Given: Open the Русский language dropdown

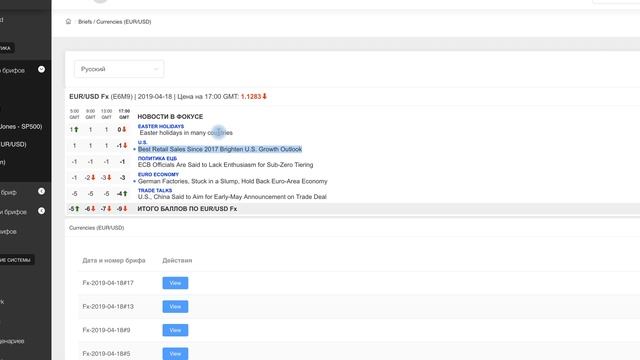Looking at the screenshot, I should [119, 69].
